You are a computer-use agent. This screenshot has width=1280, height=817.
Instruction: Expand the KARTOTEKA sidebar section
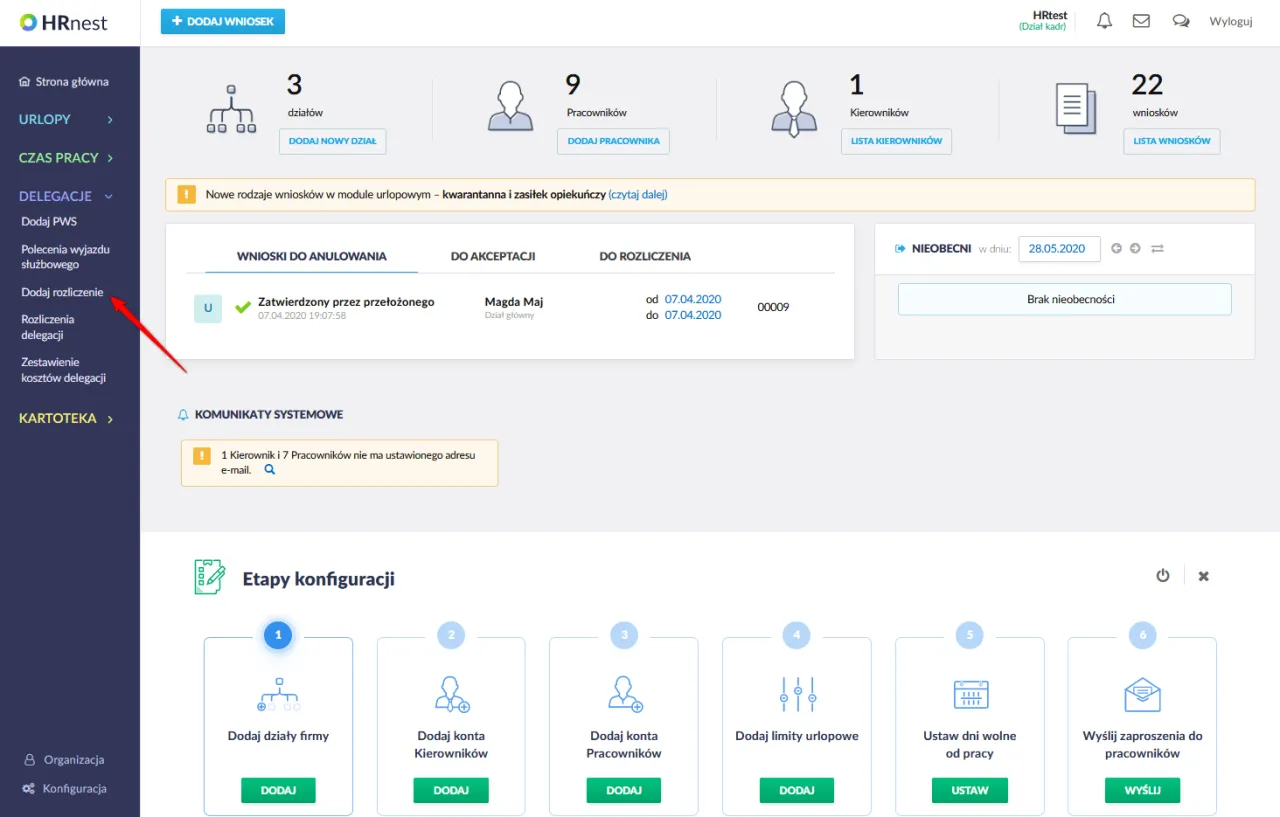click(x=66, y=419)
